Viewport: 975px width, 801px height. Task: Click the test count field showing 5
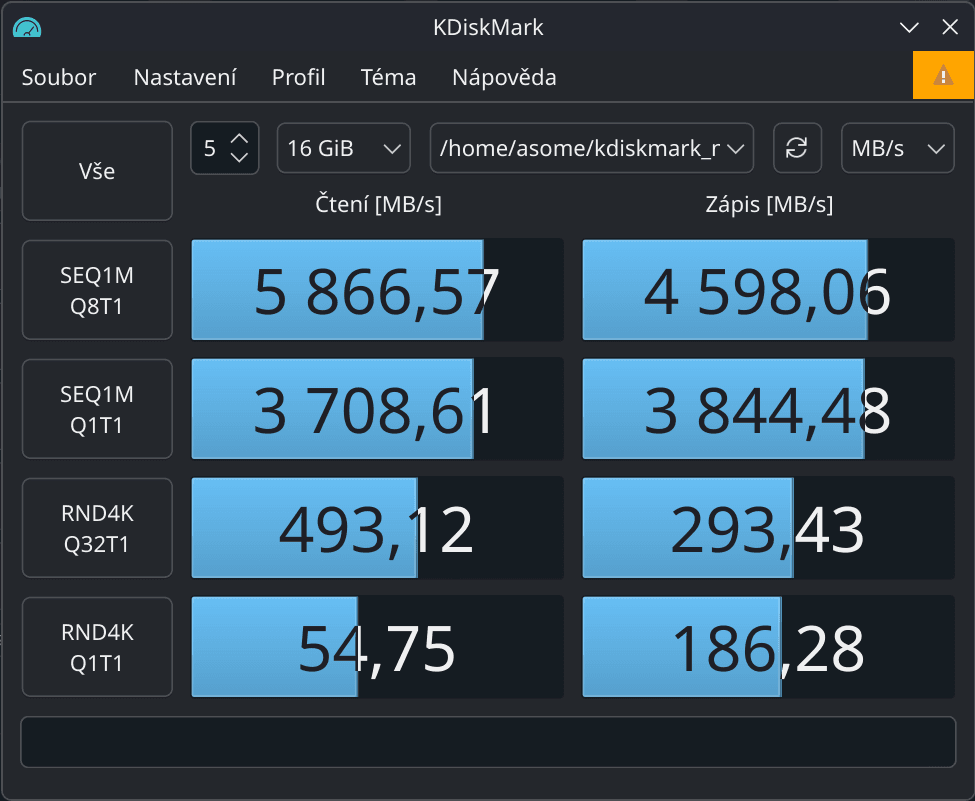tap(210, 148)
